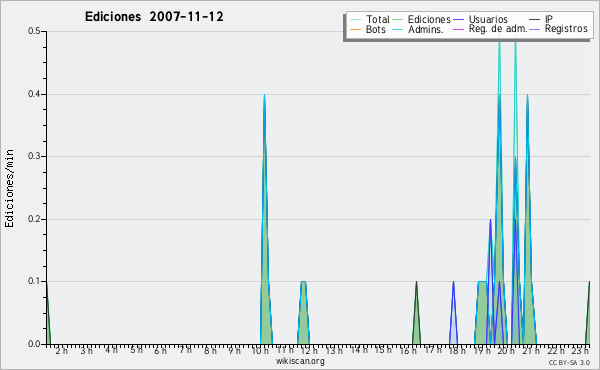Click the Total legend color line
600x370 pixels.
click(355, 20)
